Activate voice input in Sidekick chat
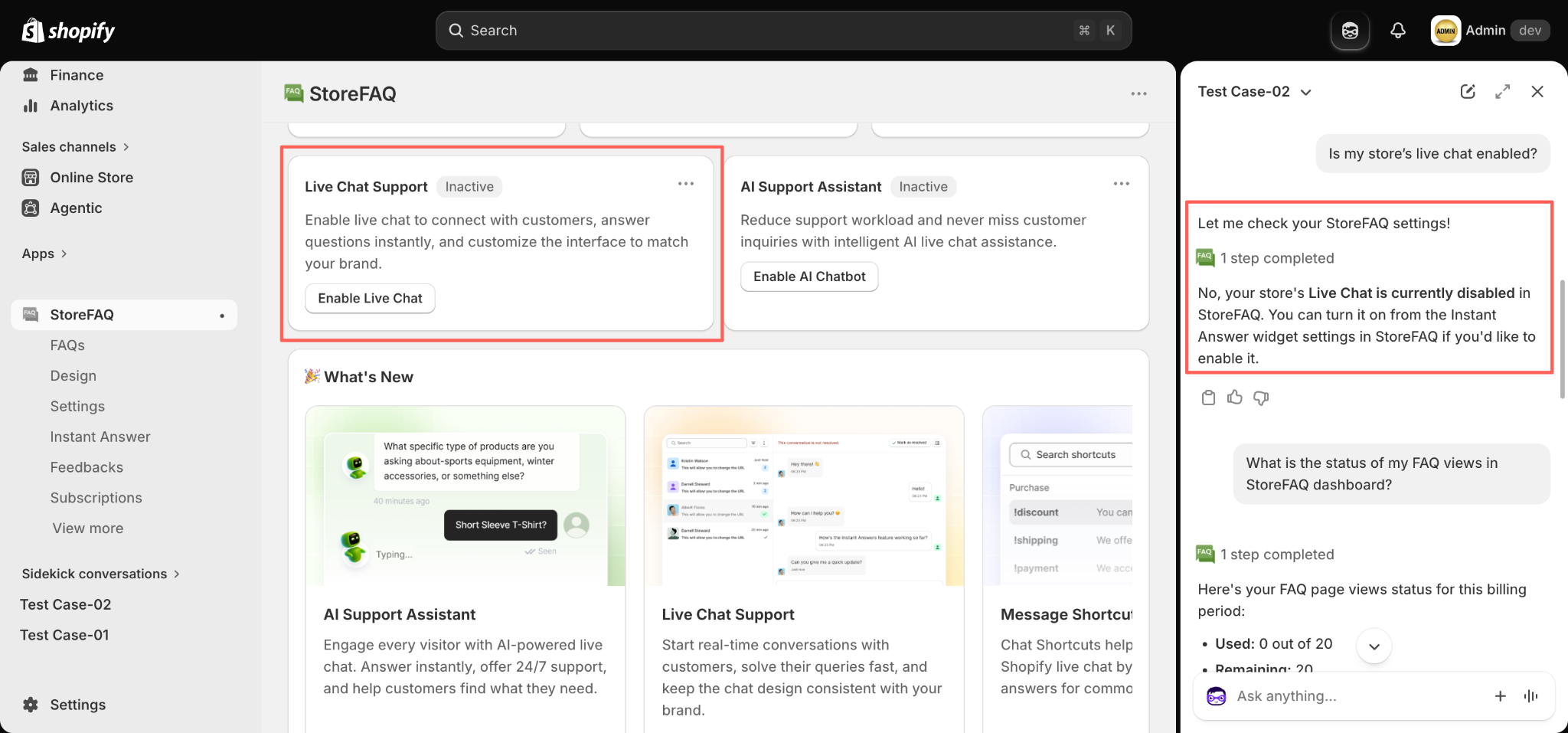Viewport: 1568px width, 733px height. 1531,696
